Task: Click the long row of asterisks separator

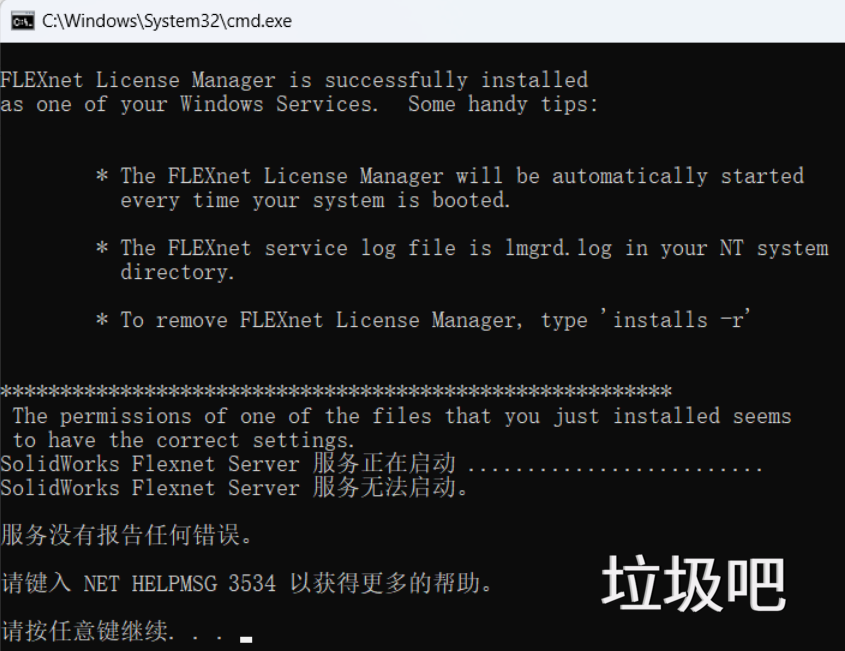Action: pos(336,392)
